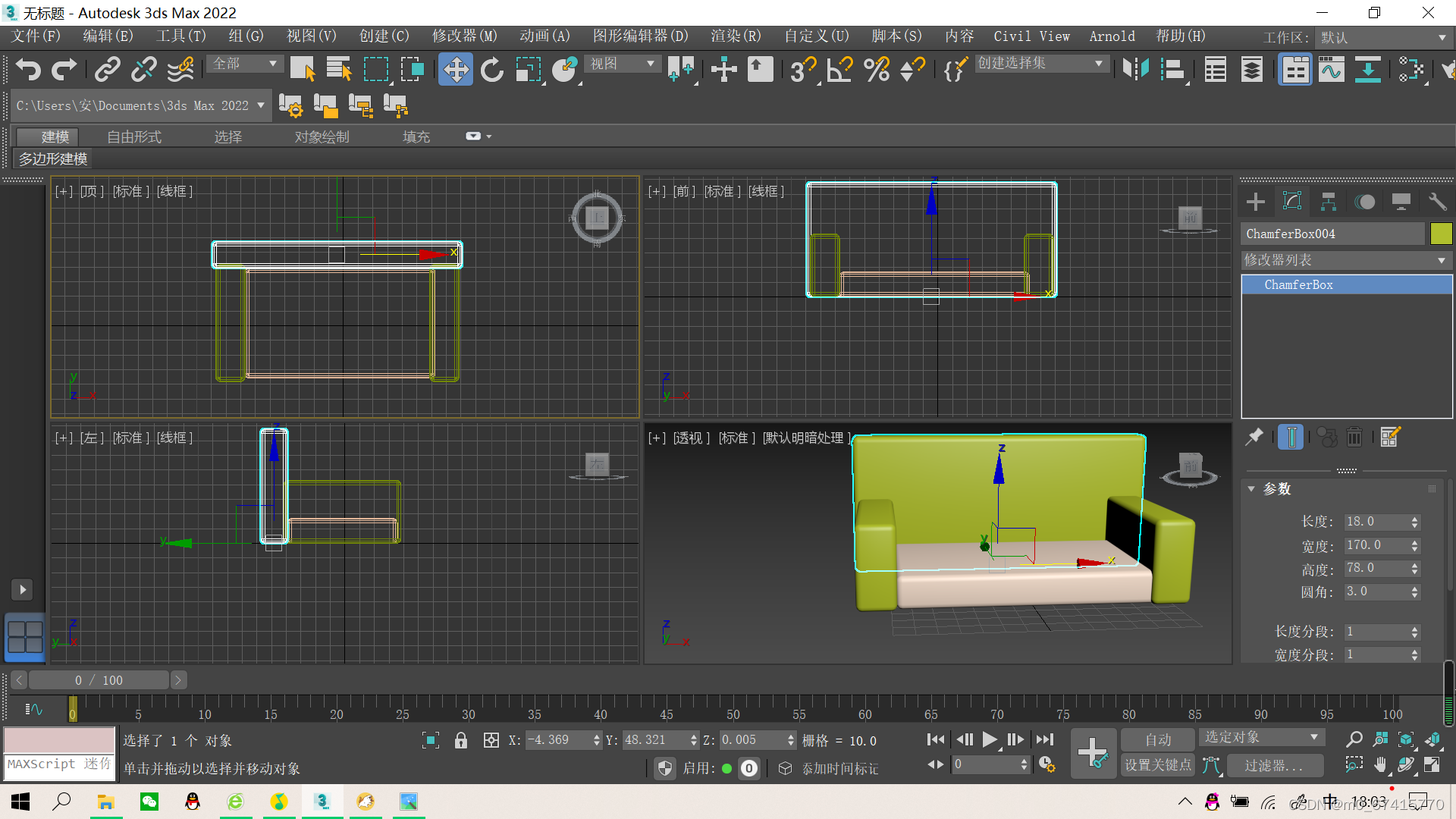The image size is (1456, 819).
Task: Click the Select and Rotate tool
Action: coord(492,70)
